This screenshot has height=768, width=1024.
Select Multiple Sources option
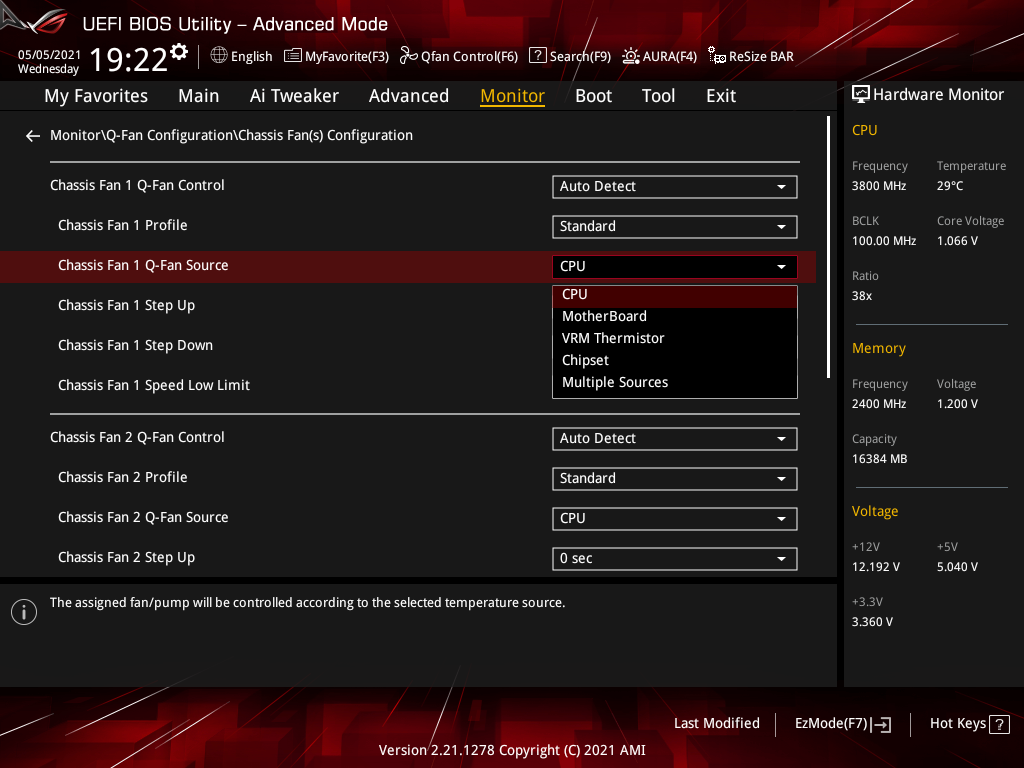(x=675, y=383)
